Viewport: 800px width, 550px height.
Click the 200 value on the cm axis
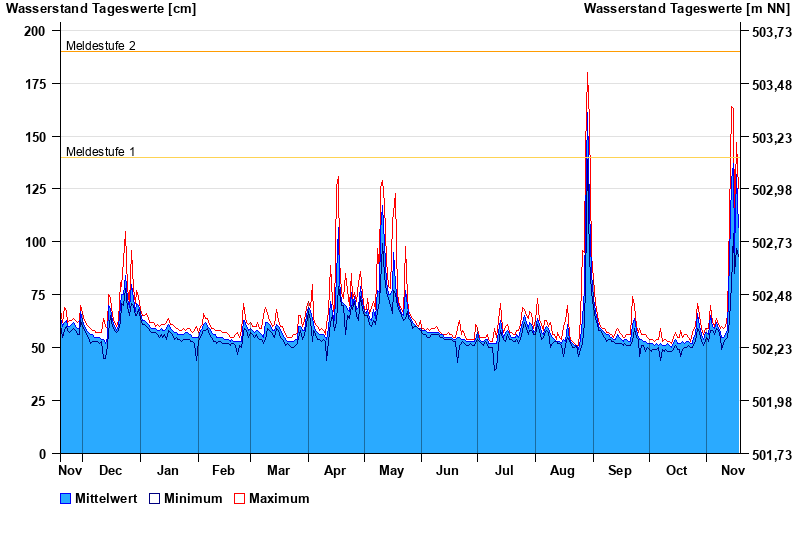click(x=35, y=31)
